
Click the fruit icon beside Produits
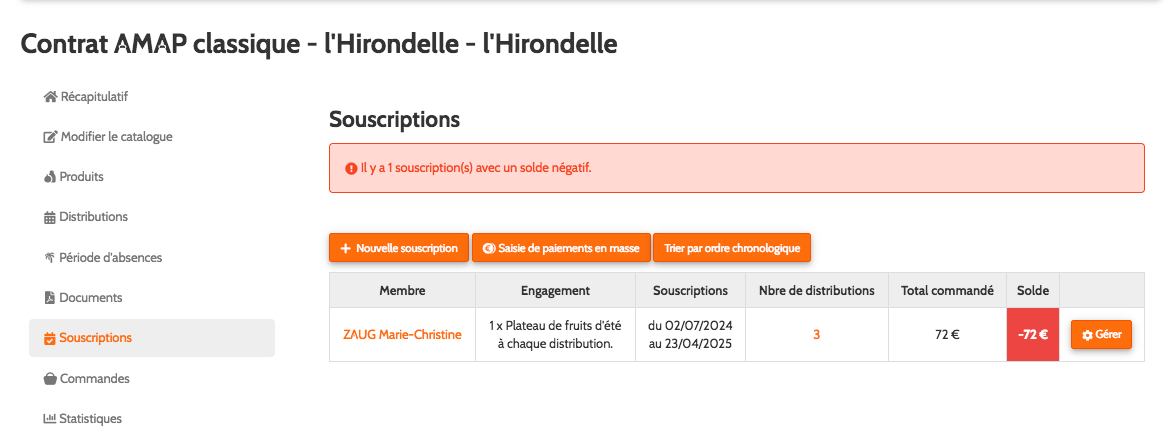click(x=50, y=177)
